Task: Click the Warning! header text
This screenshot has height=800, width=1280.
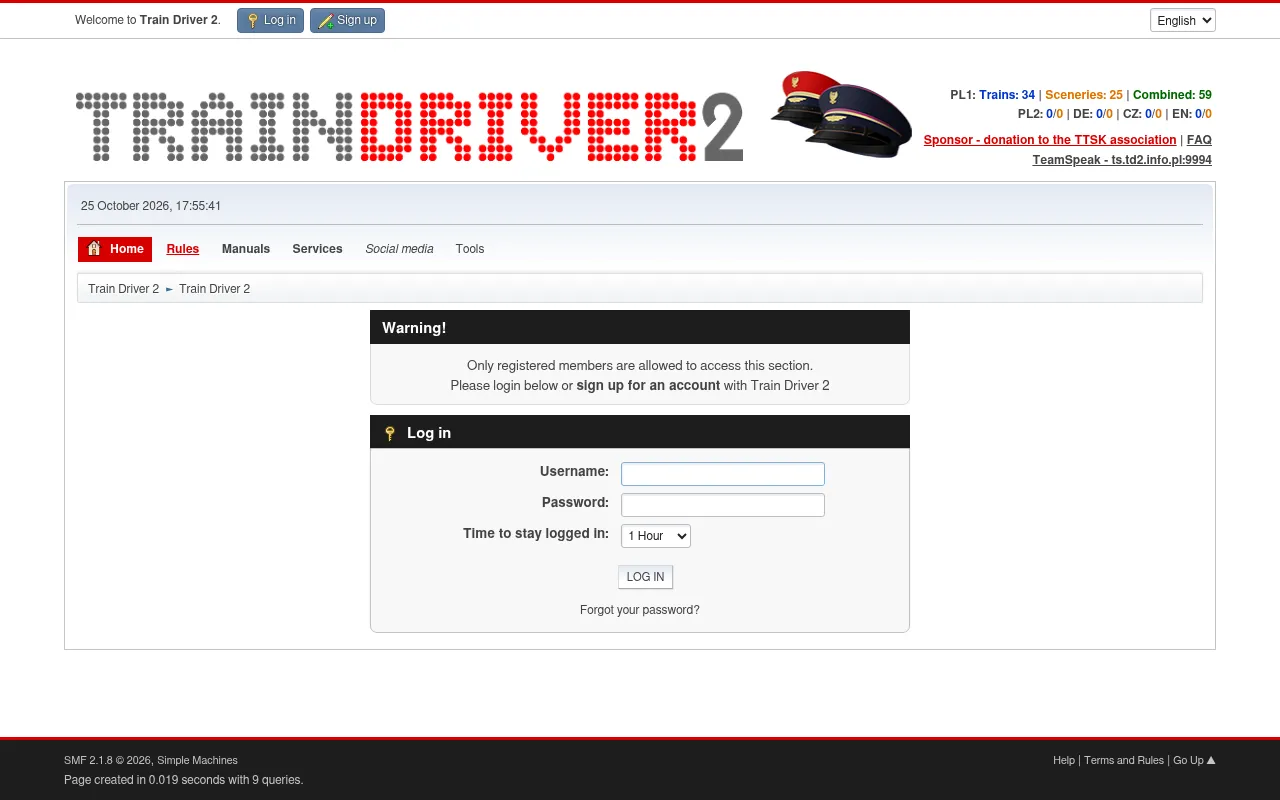Action: pyautogui.click(x=414, y=328)
